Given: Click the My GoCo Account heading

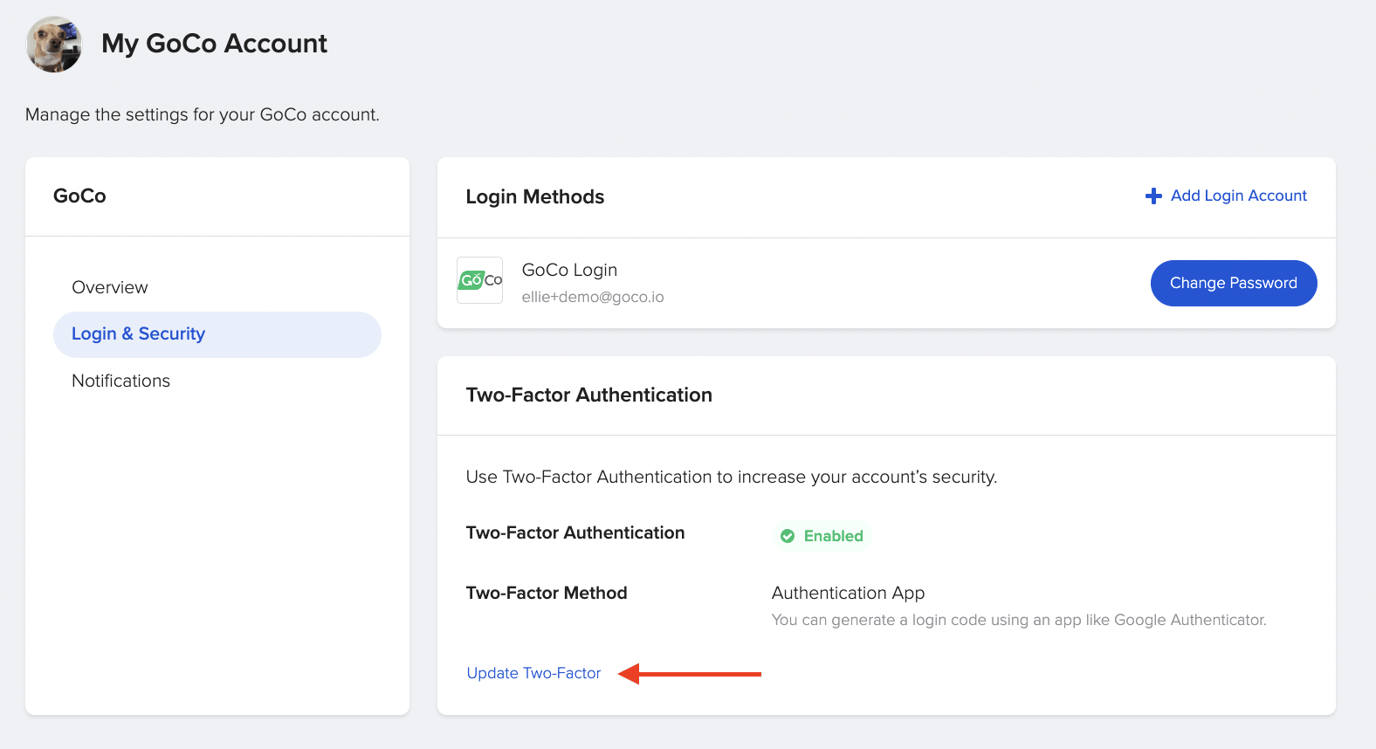Looking at the screenshot, I should [213, 43].
